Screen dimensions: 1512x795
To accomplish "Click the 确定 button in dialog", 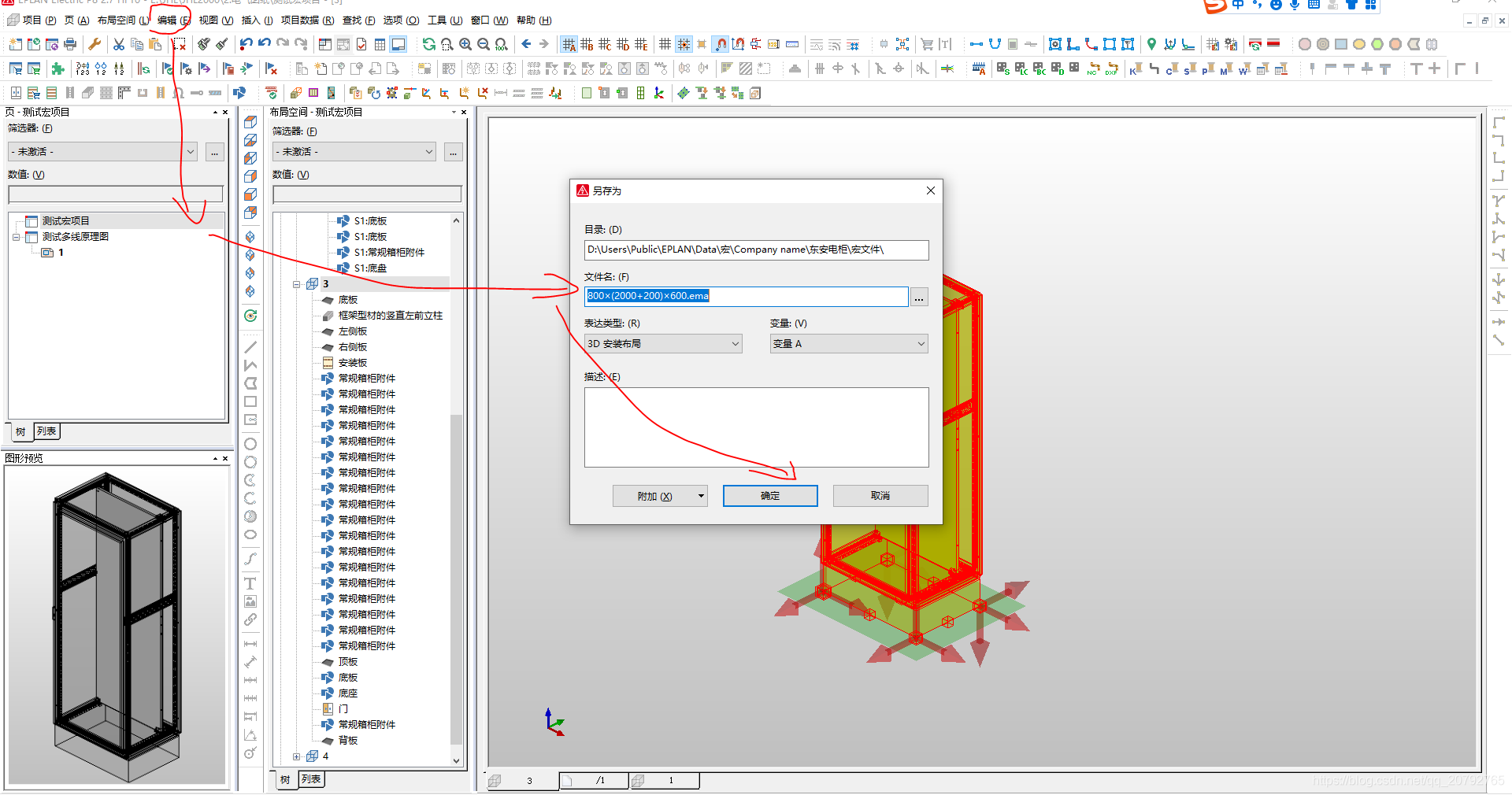I will coord(769,496).
